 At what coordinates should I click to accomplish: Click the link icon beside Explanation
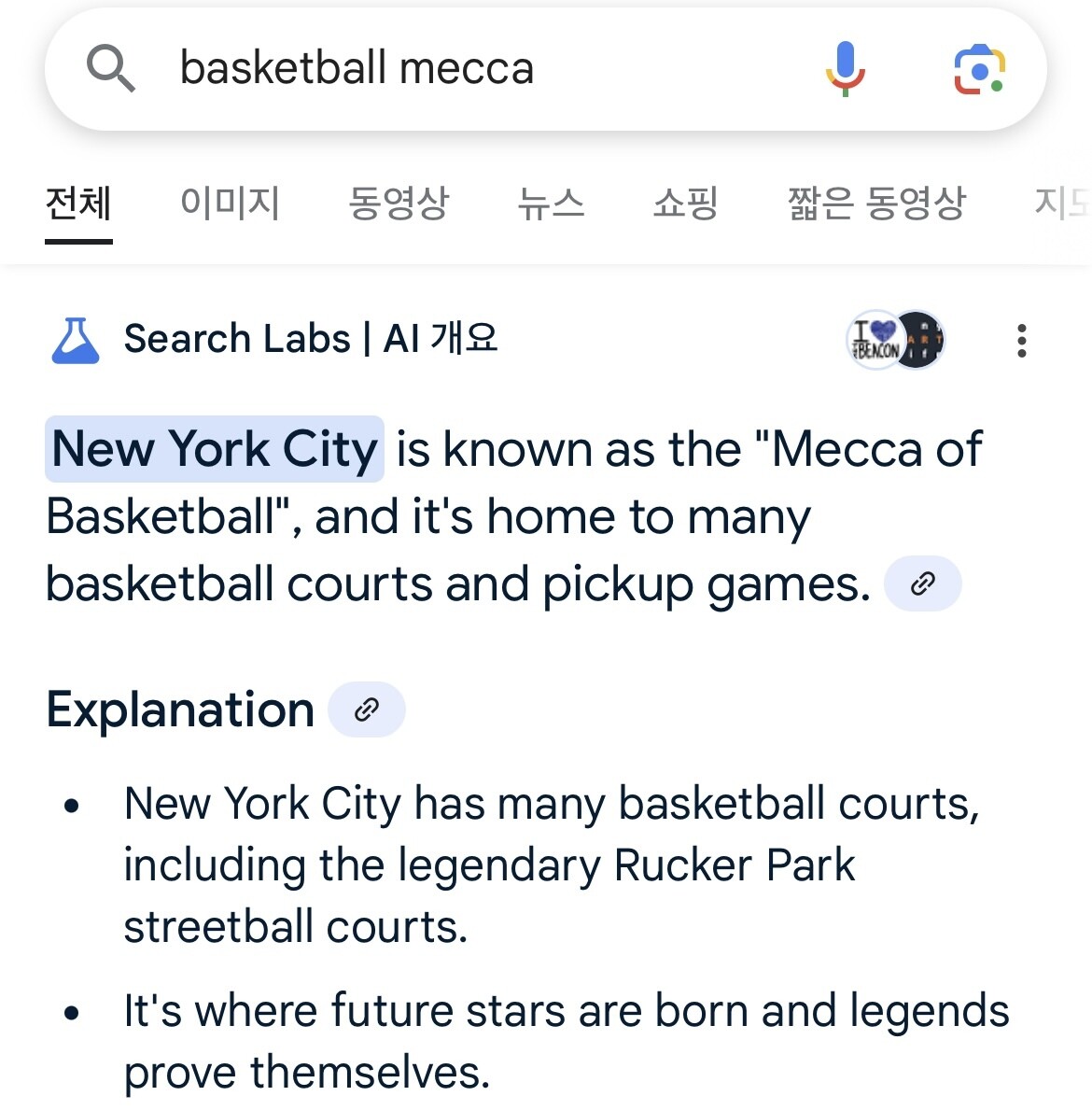coord(367,710)
